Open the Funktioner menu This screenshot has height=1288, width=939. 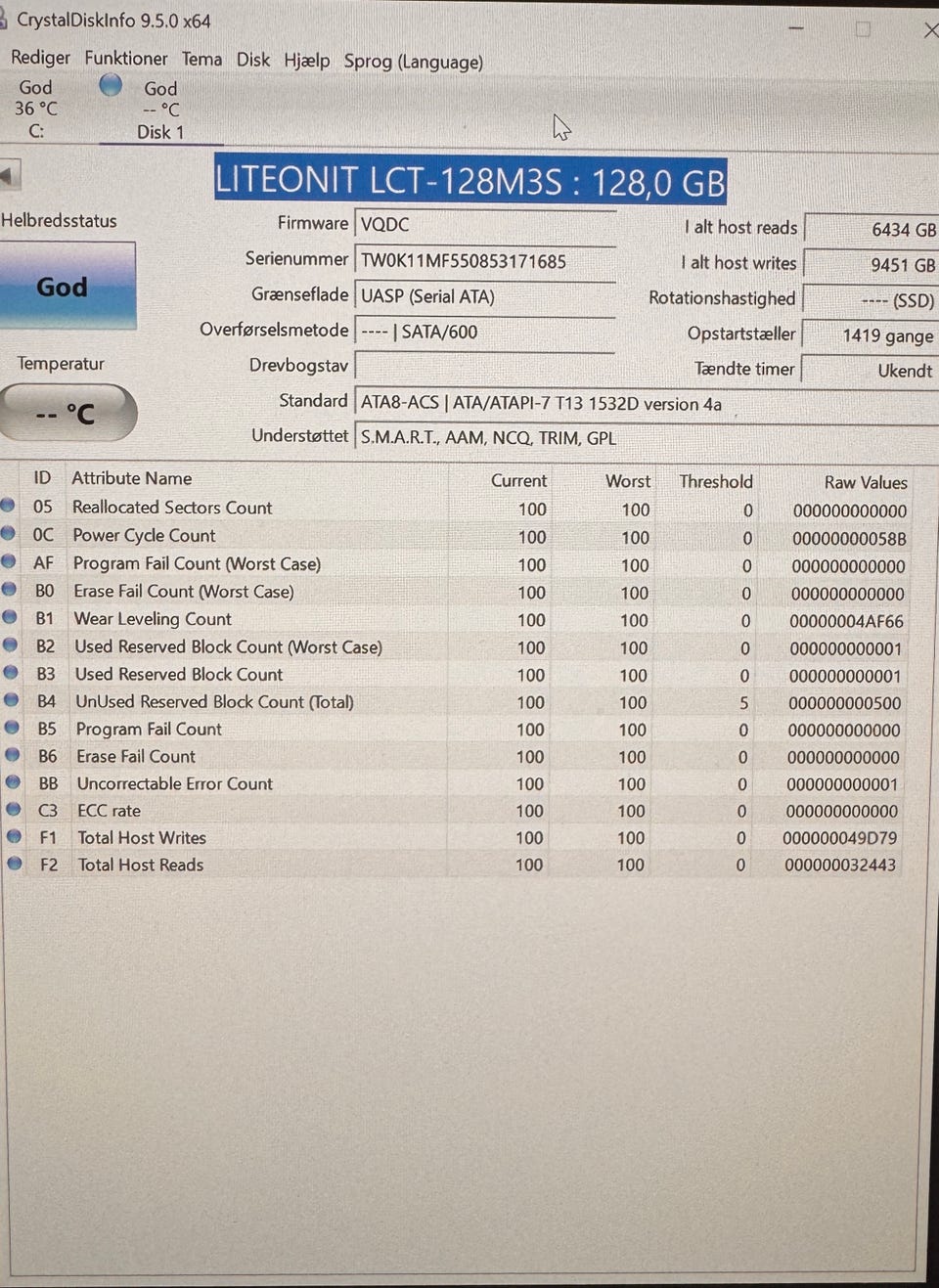[125, 59]
